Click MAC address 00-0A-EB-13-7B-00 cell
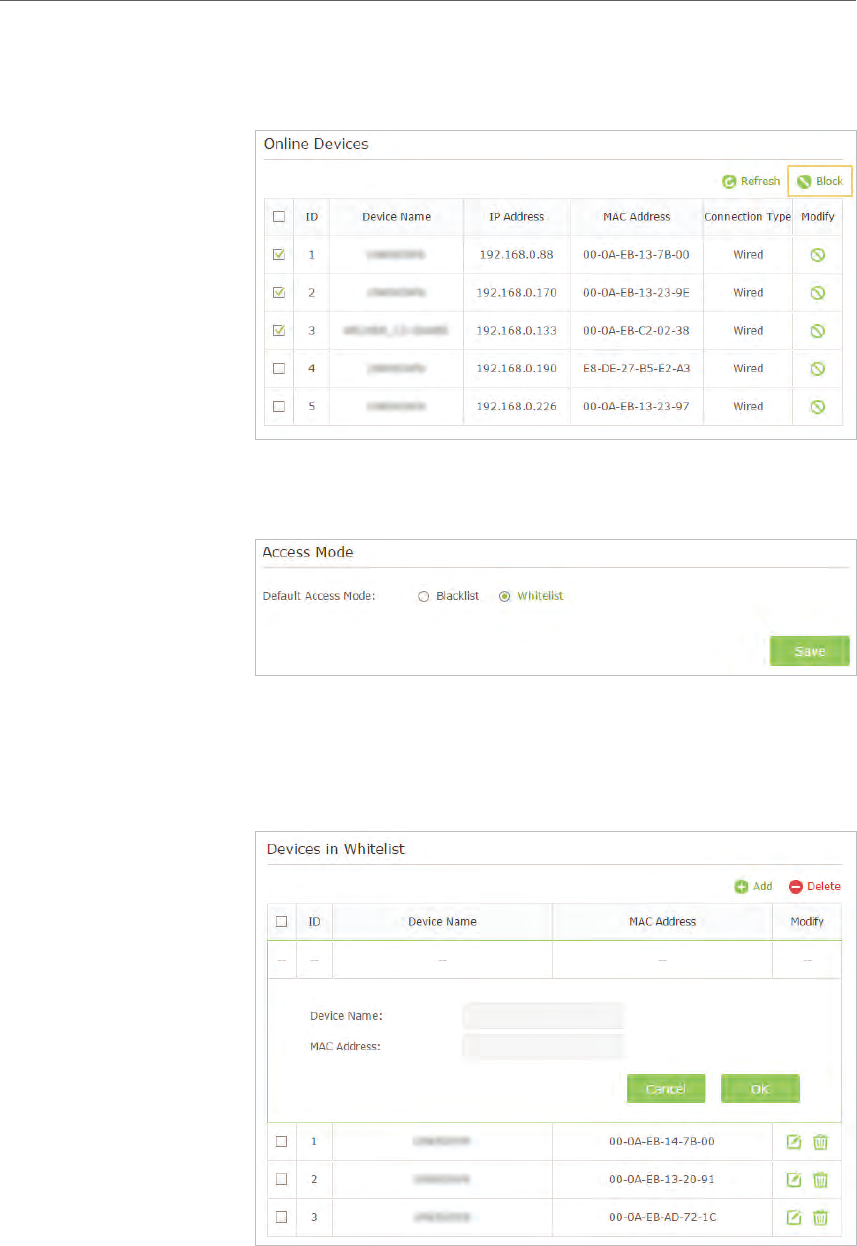 (x=636, y=255)
